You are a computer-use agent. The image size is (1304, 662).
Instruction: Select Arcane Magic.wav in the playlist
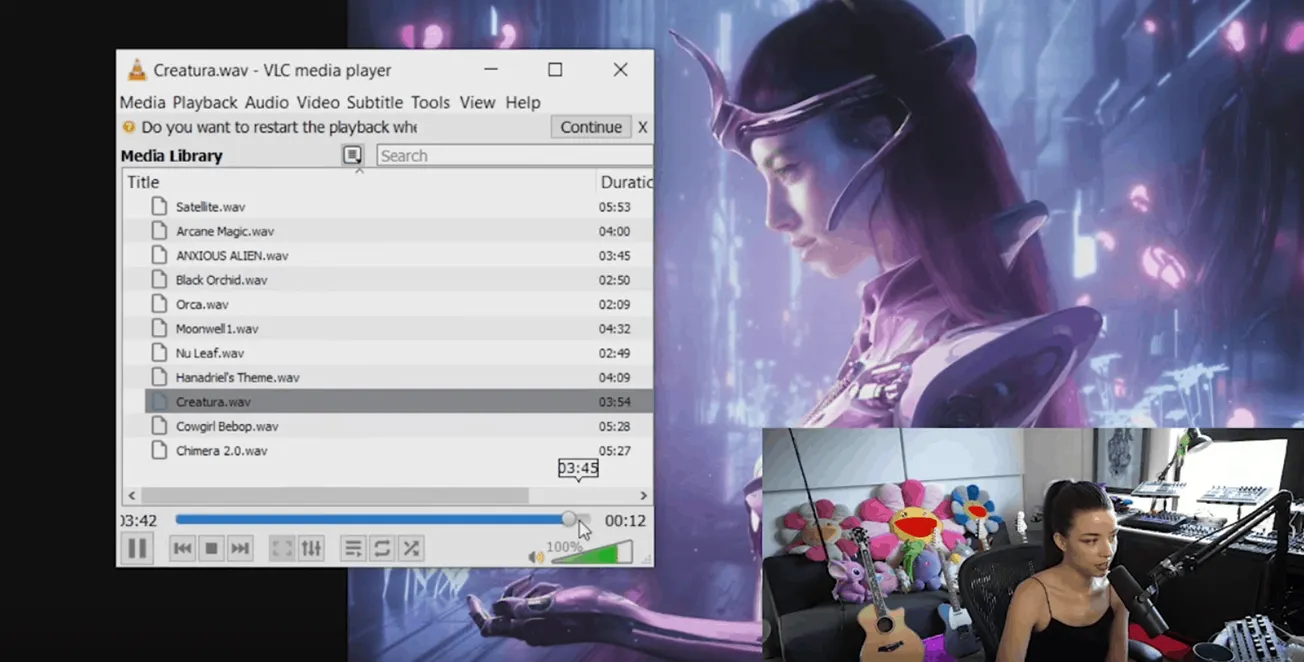(225, 231)
